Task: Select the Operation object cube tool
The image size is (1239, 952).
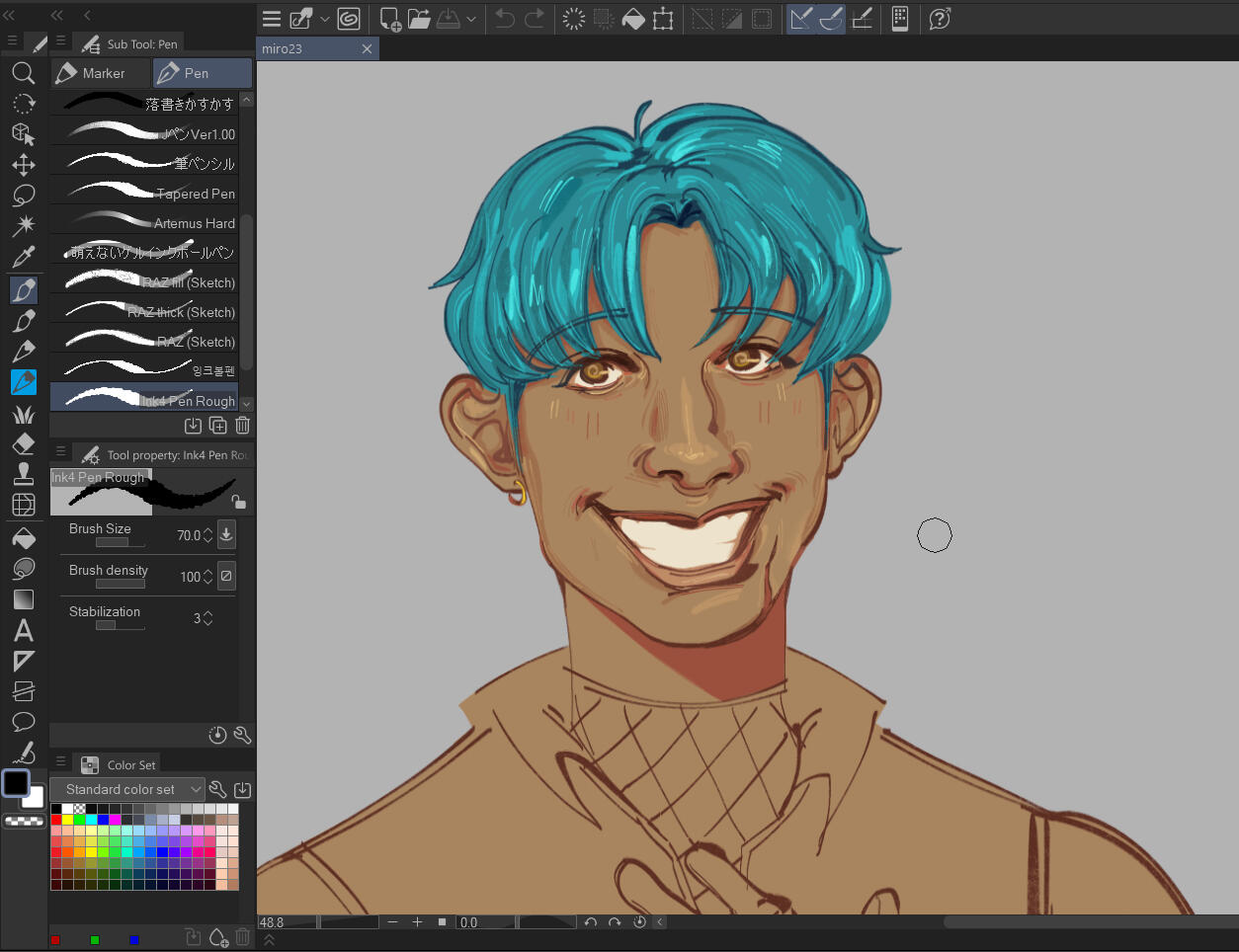Action: point(24,134)
